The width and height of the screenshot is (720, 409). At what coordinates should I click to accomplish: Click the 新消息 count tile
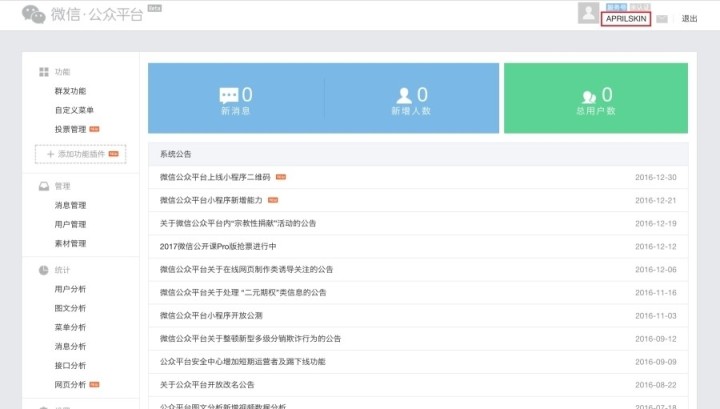pyautogui.click(x=236, y=98)
